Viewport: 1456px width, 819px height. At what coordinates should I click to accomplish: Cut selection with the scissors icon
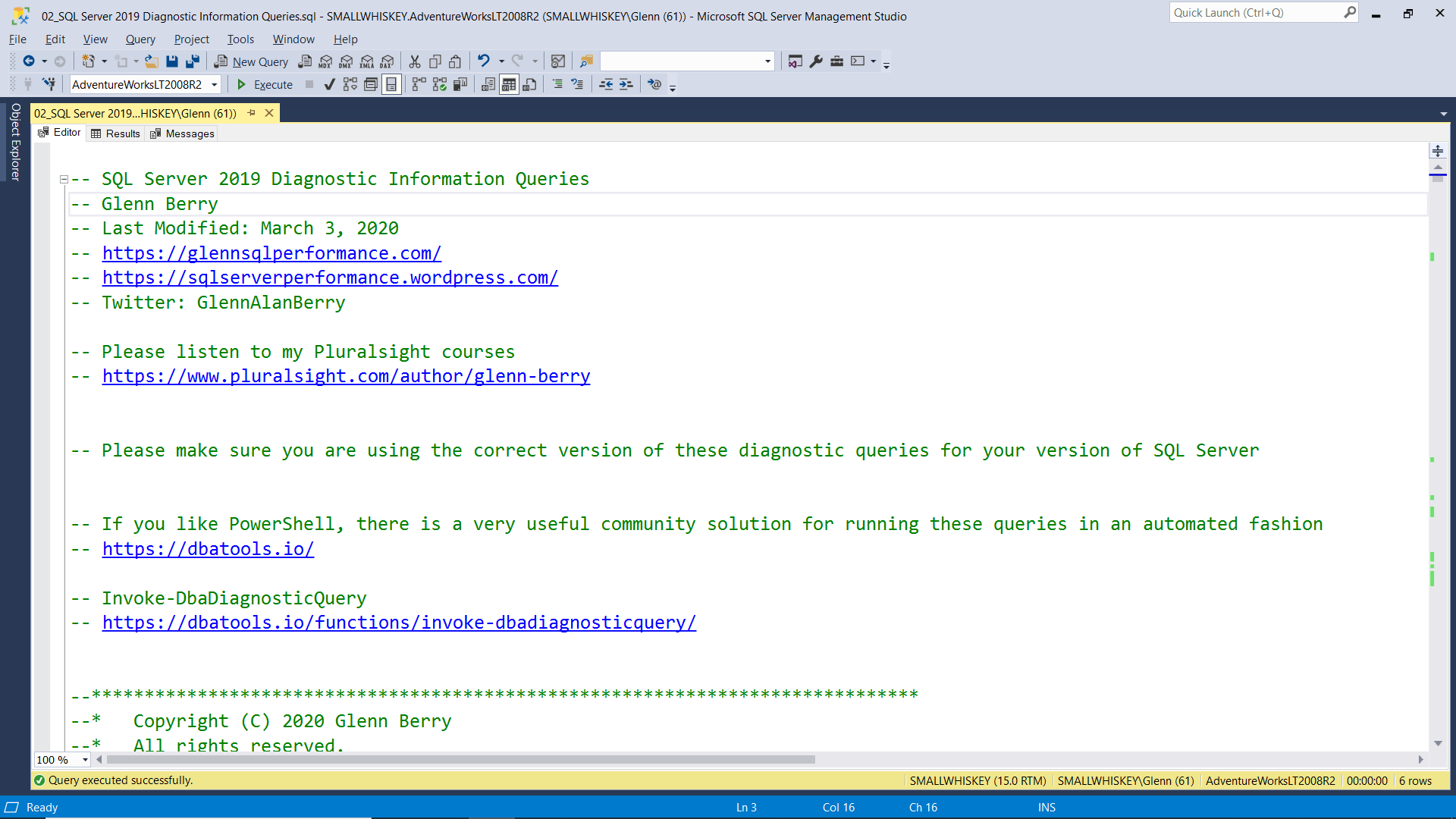pyautogui.click(x=415, y=61)
